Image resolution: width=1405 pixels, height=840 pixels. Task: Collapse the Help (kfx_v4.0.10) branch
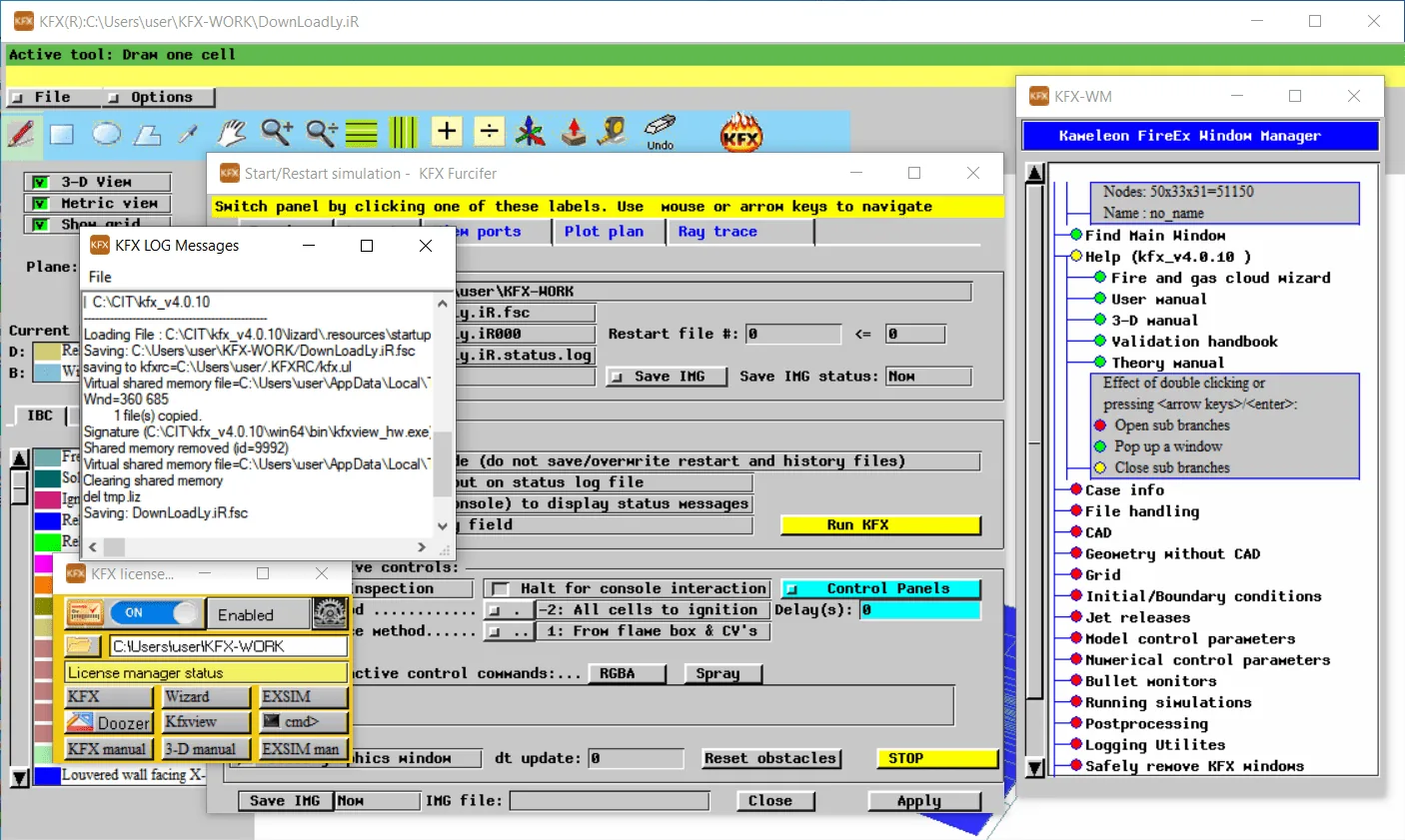1076,256
